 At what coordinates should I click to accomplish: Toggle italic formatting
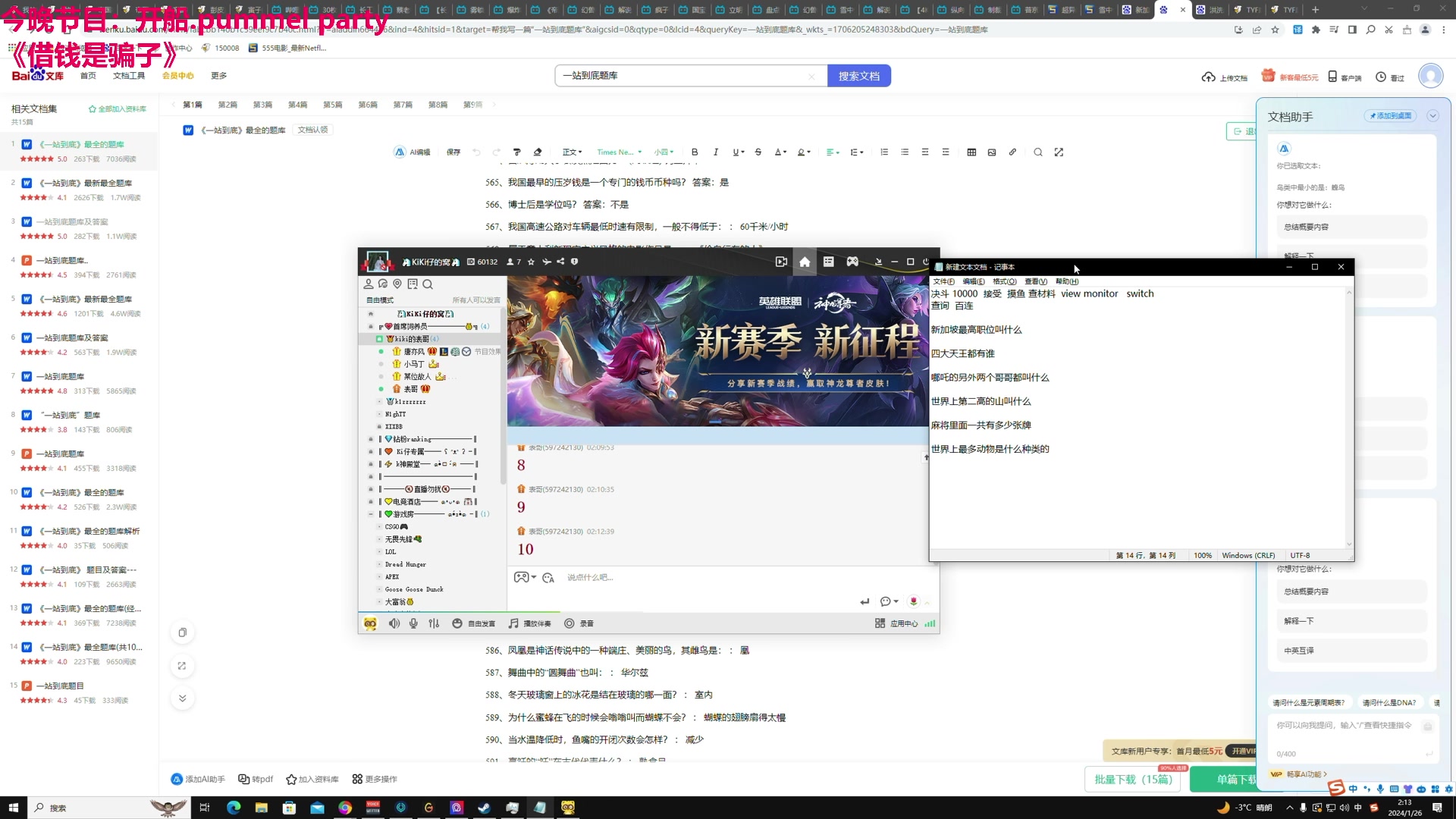716,152
